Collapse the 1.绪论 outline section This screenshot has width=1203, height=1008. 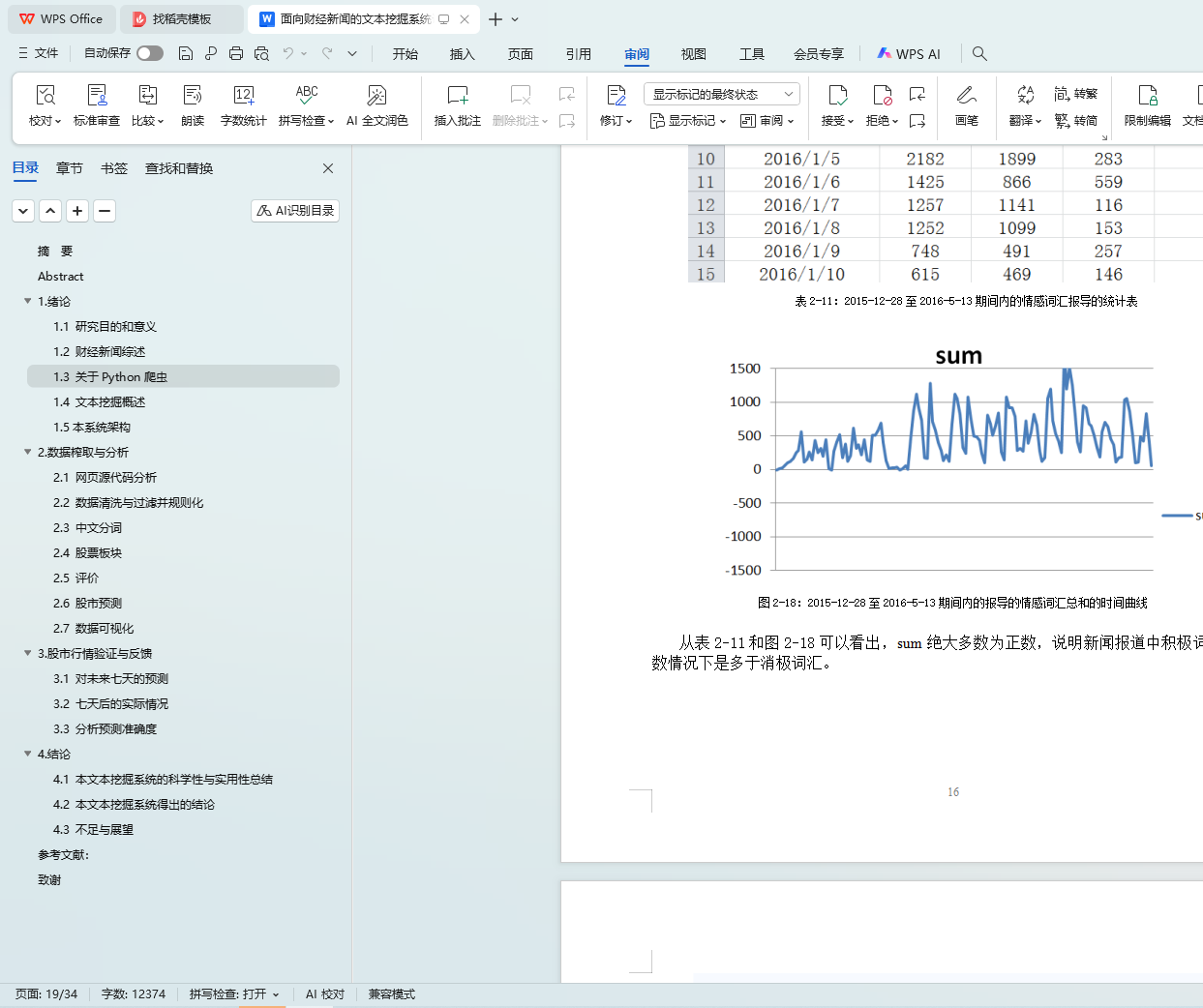click(x=28, y=301)
